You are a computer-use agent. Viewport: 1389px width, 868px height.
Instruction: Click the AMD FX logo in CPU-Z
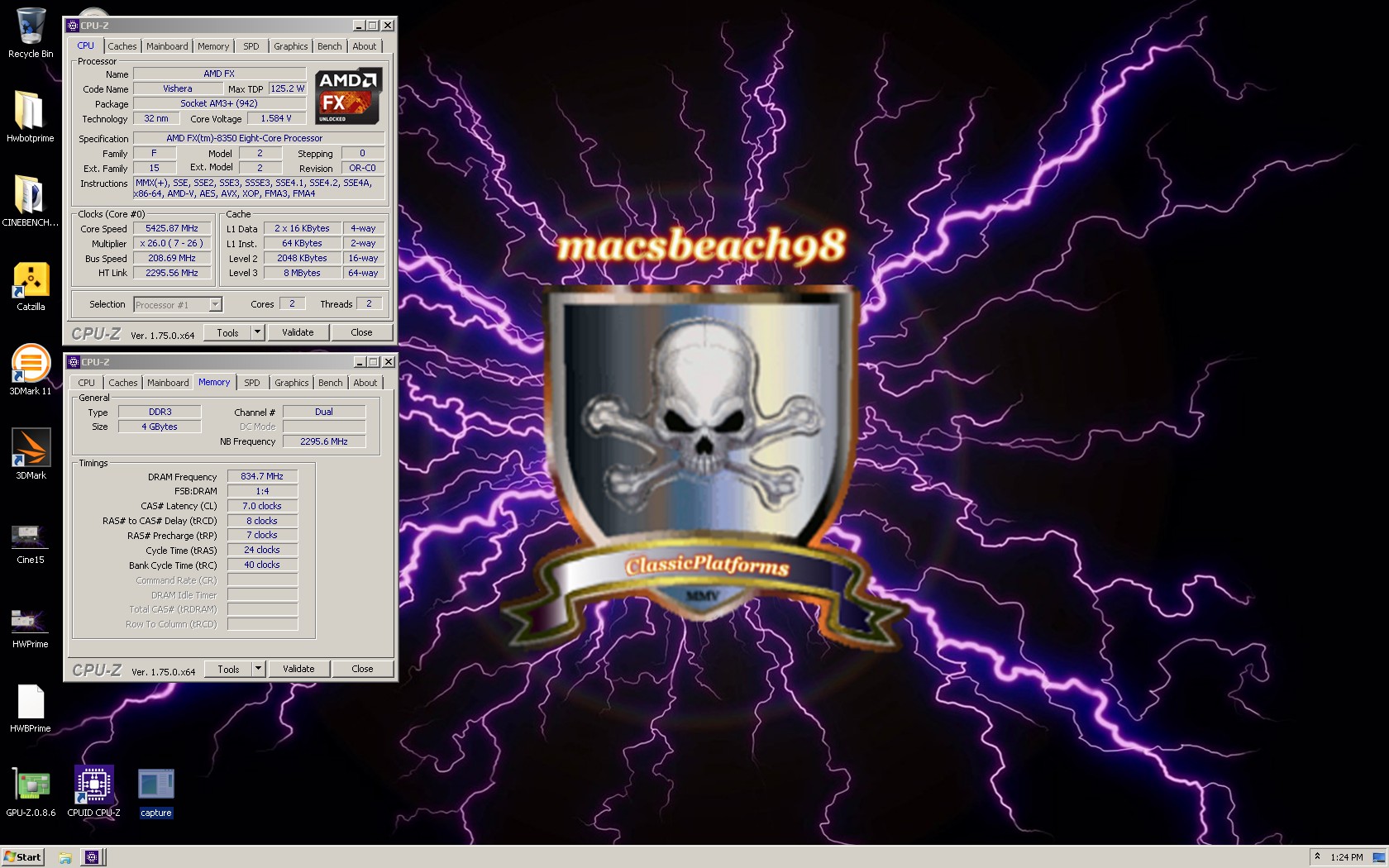[x=348, y=96]
